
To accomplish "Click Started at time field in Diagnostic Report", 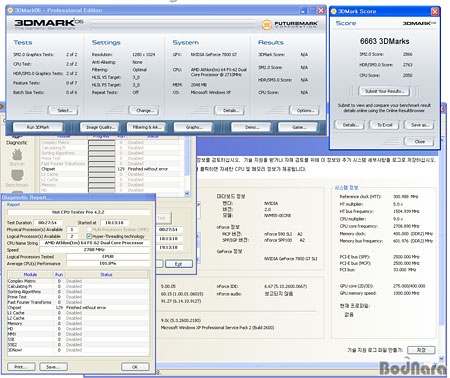I will click(x=114, y=223).
